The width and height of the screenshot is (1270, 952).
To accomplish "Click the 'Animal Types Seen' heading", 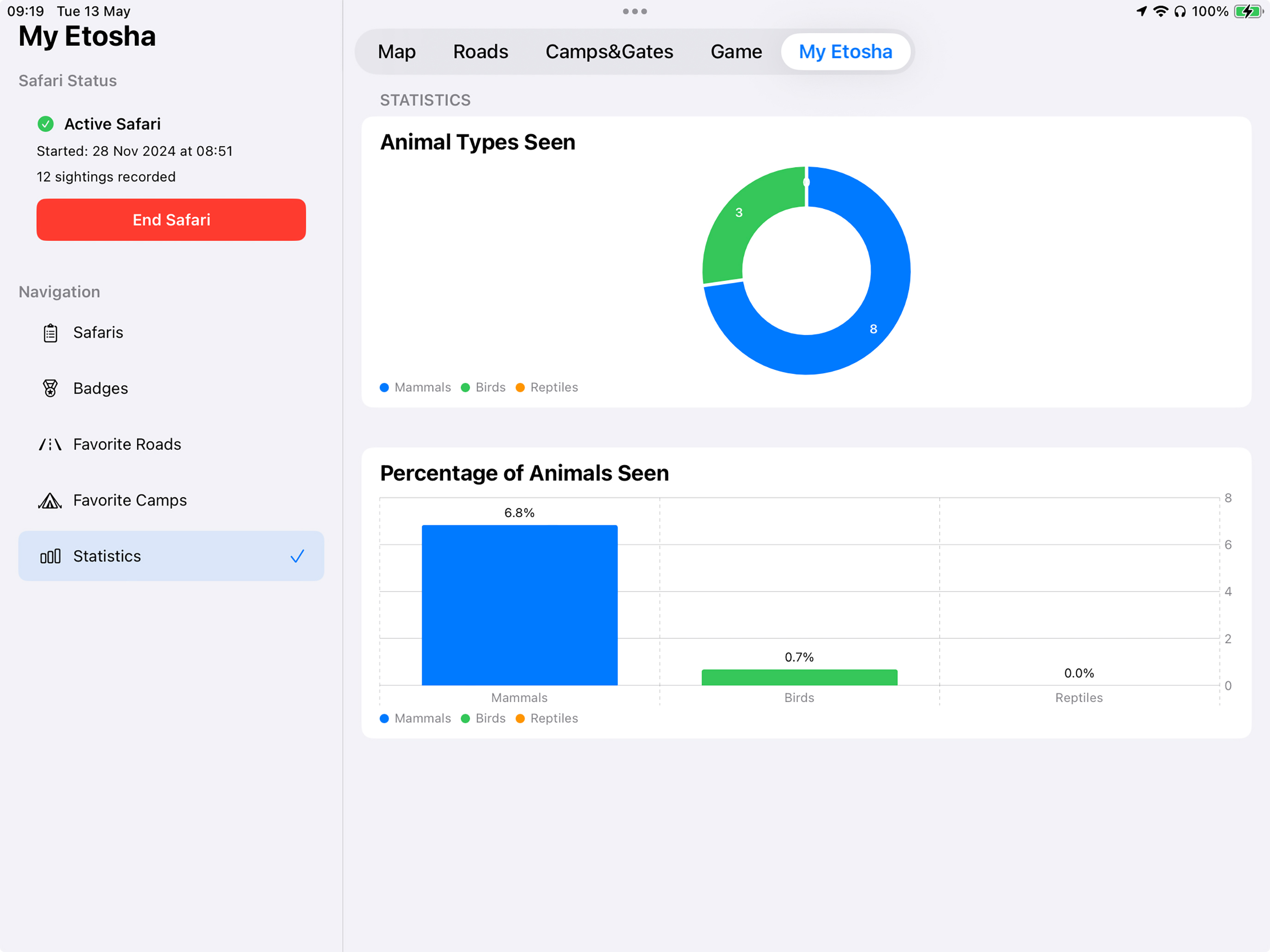I will click(478, 143).
